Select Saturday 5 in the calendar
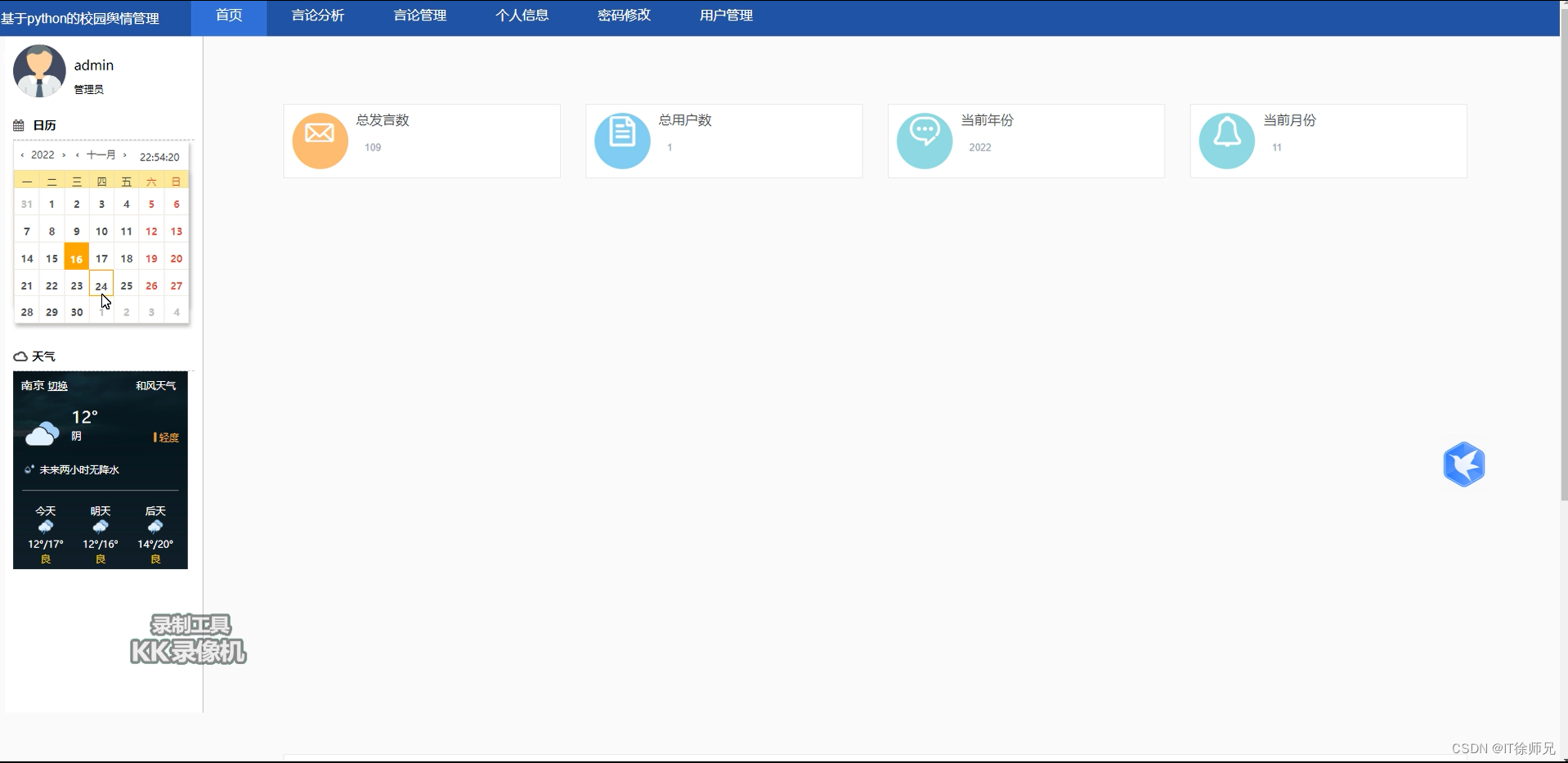 (151, 204)
